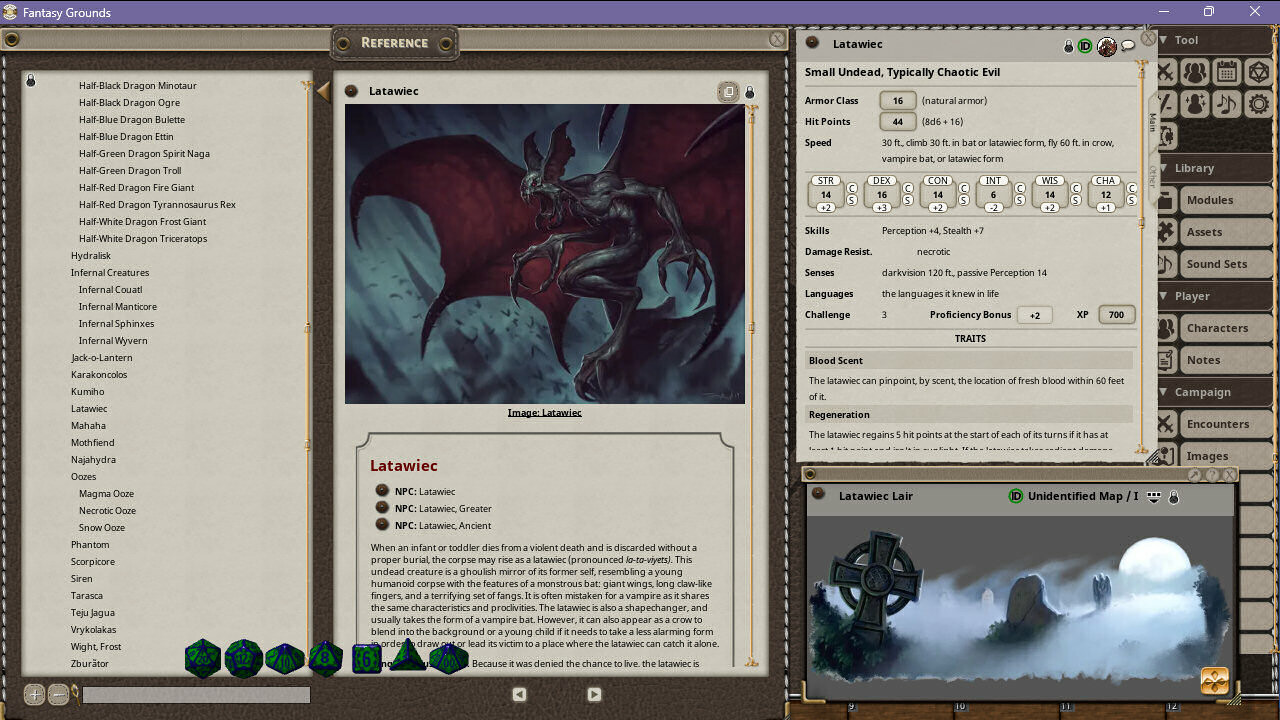Image resolution: width=1280 pixels, height=720 pixels.
Task: Collapse the Campaign sidebar section
Action: (1164, 393)
